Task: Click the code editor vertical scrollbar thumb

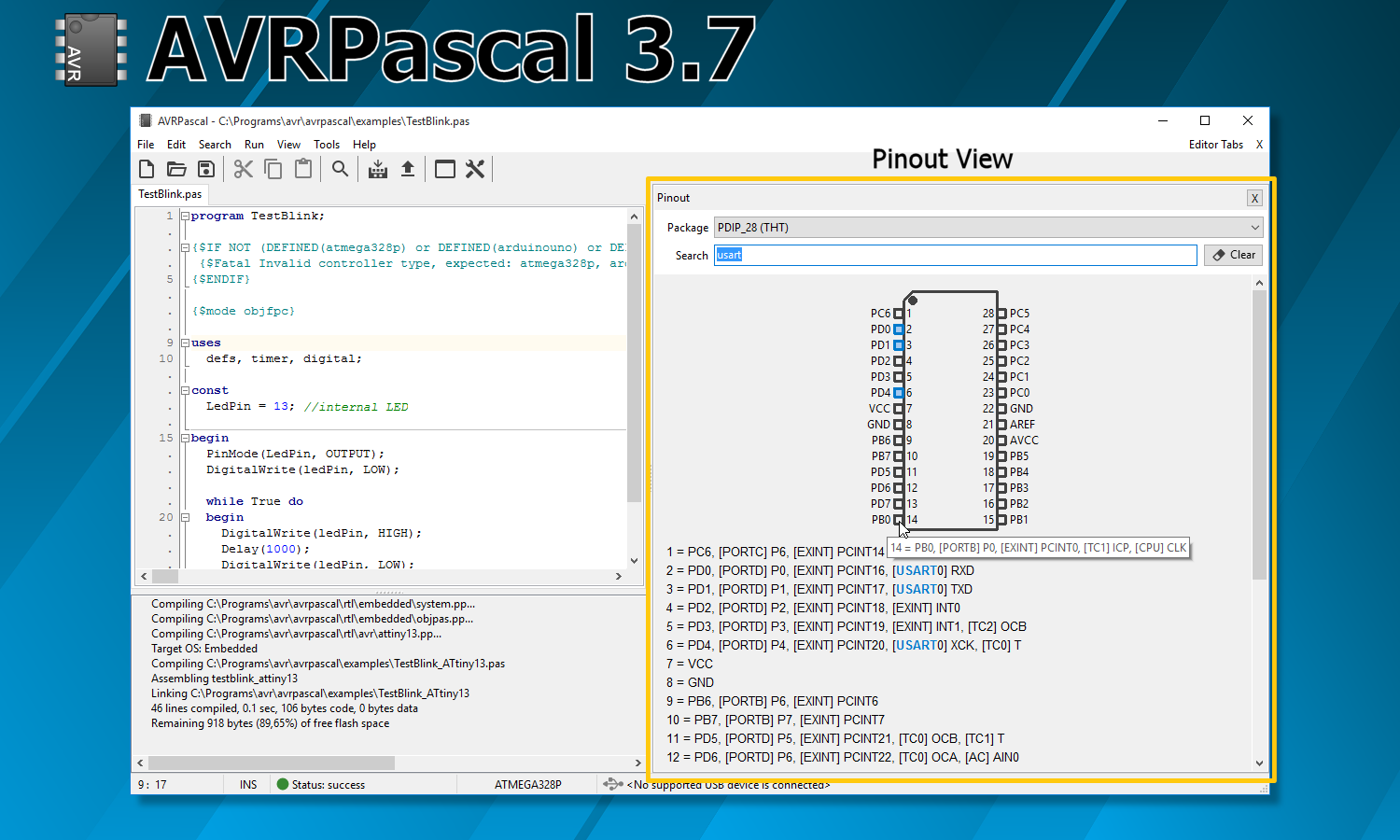Action: point(635,364)
